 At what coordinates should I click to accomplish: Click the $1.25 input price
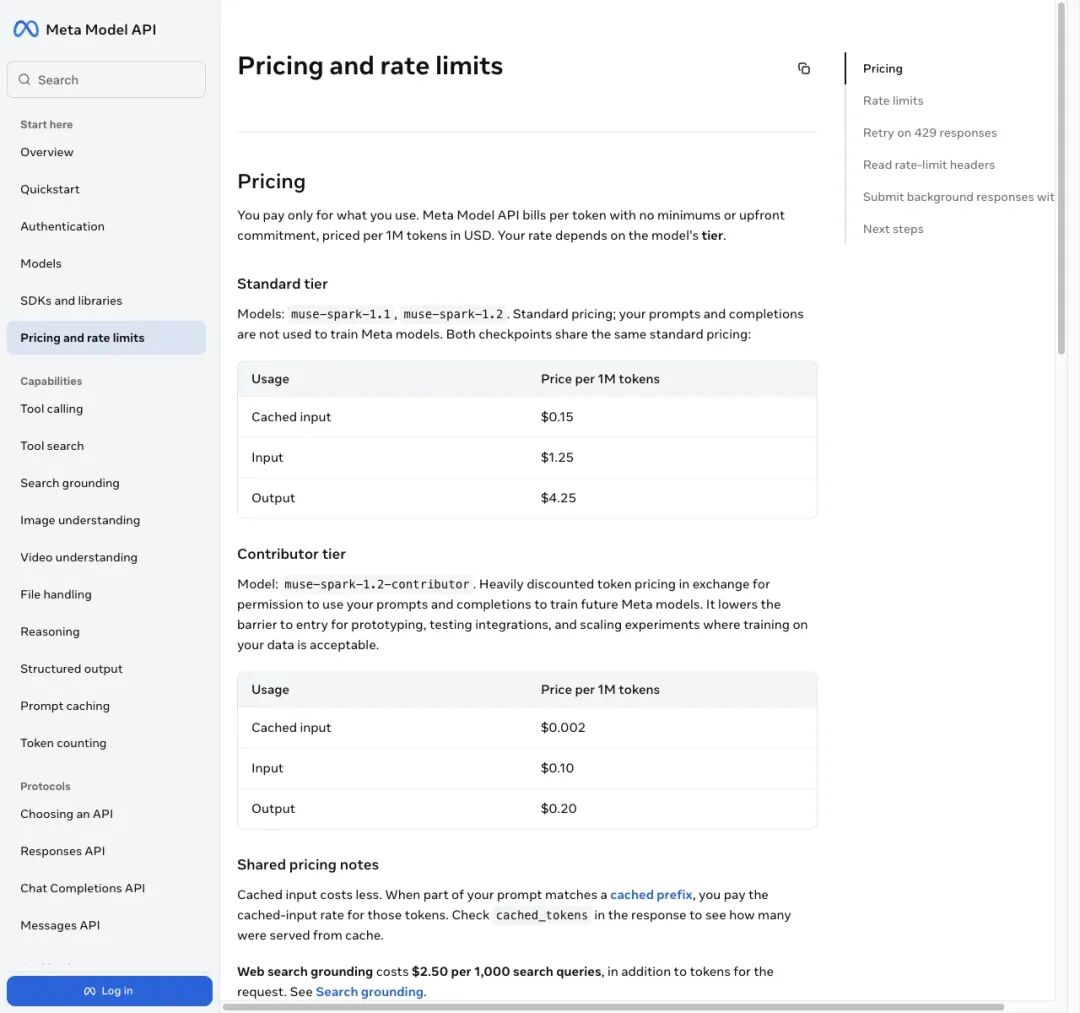click(x=557, y=458)
